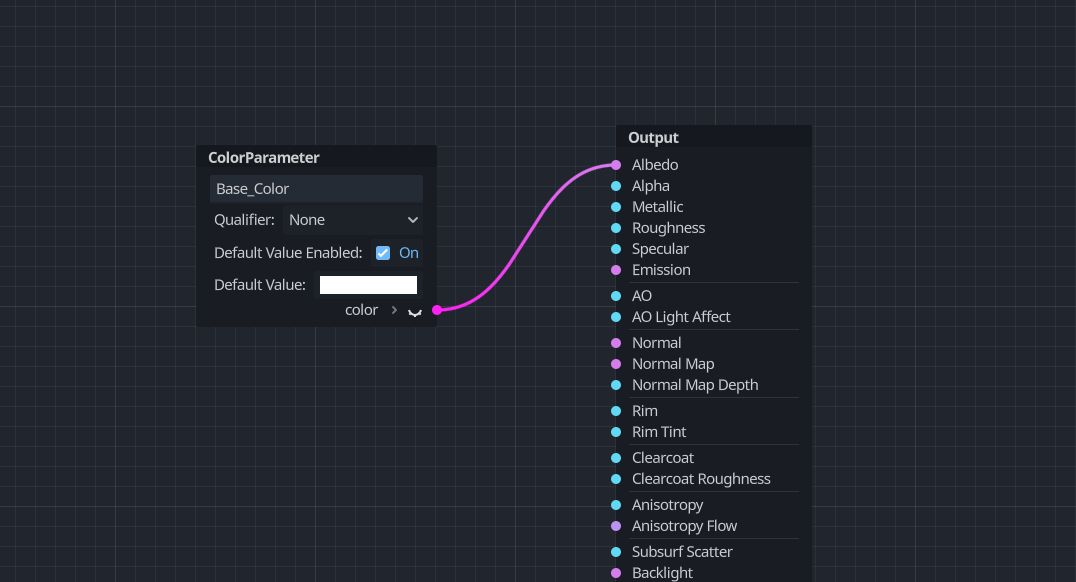Click the AO Light Affect port
Image resolution: width=1076 pixels, height=582 pixels.
(616, 317)
